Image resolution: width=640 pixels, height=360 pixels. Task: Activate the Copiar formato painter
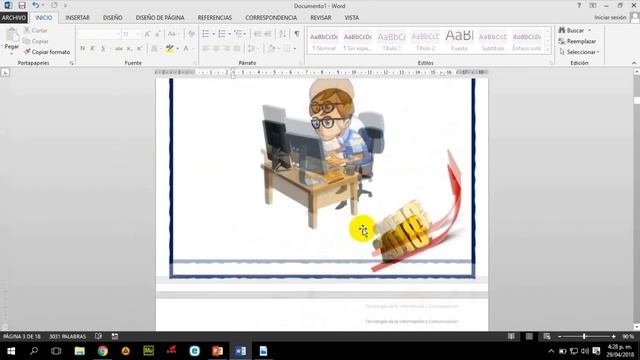click(x=47, y=52)
